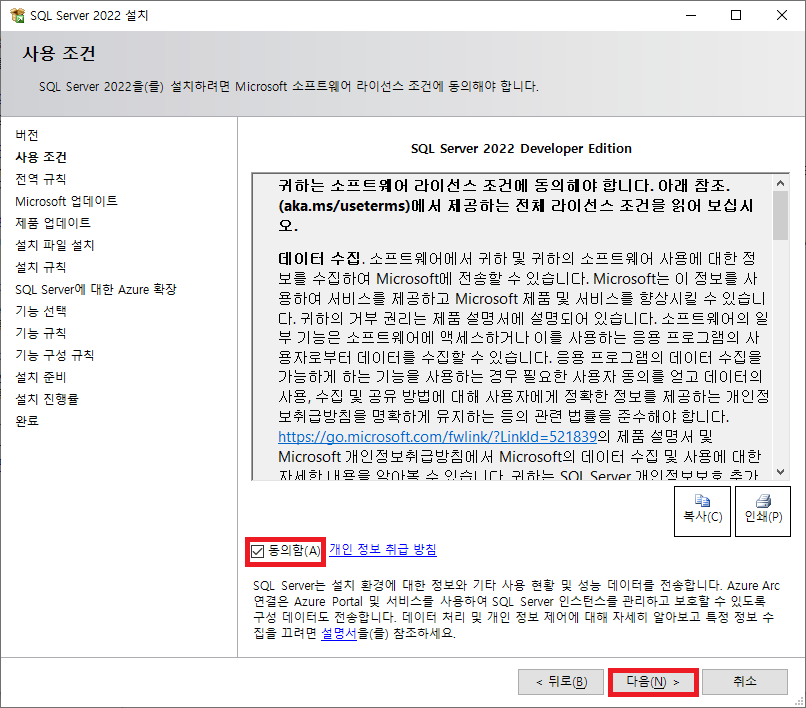Select the 설치 규칙 step

tap(41, 267)
